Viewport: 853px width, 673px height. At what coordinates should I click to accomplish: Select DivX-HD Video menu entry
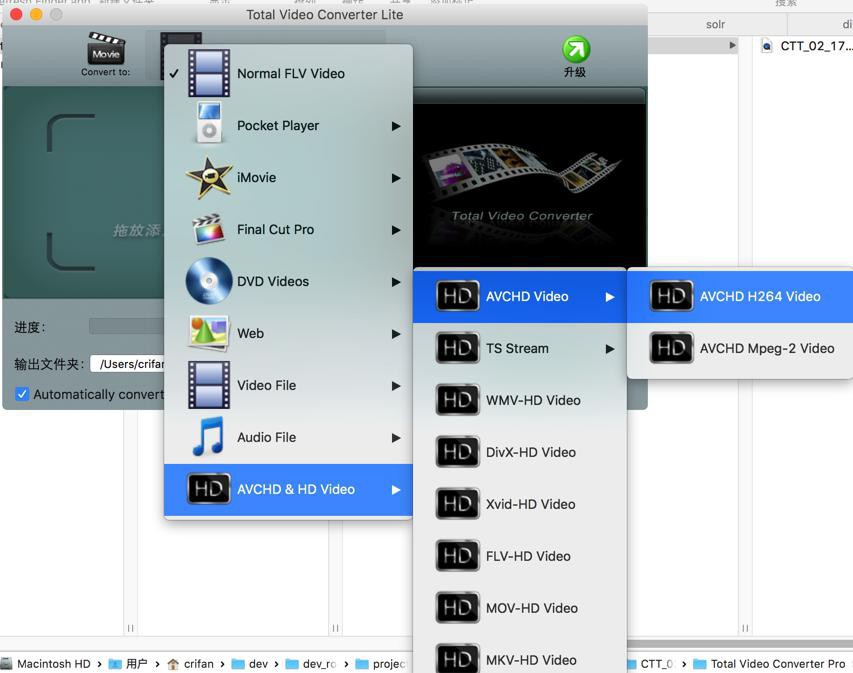coord(520,452)
